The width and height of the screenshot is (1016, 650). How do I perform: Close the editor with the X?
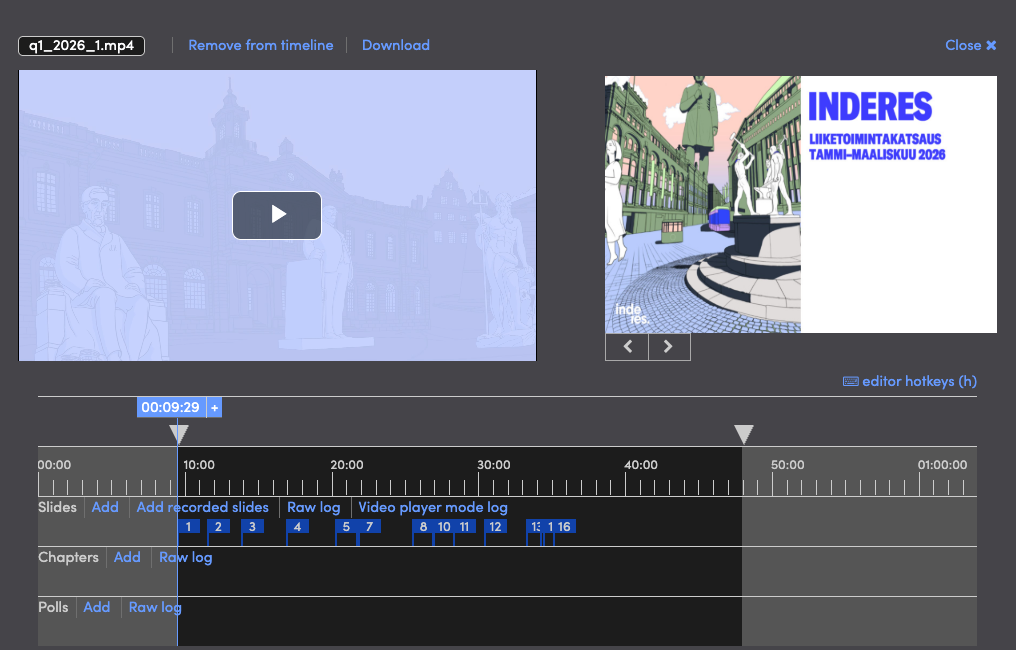(x=991, y=45)
